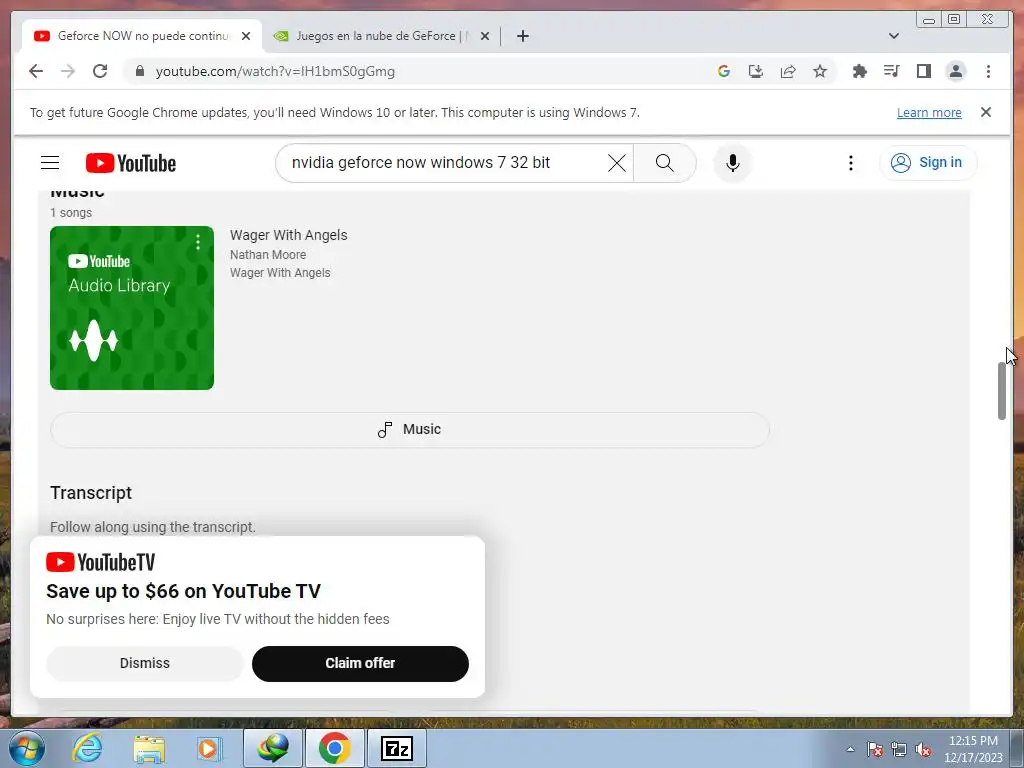The width and height of the screenshot is (1024, 768).
Task: Open the media controls icon in toolbar
Action: pyautogui.click(x=891, y=71)
